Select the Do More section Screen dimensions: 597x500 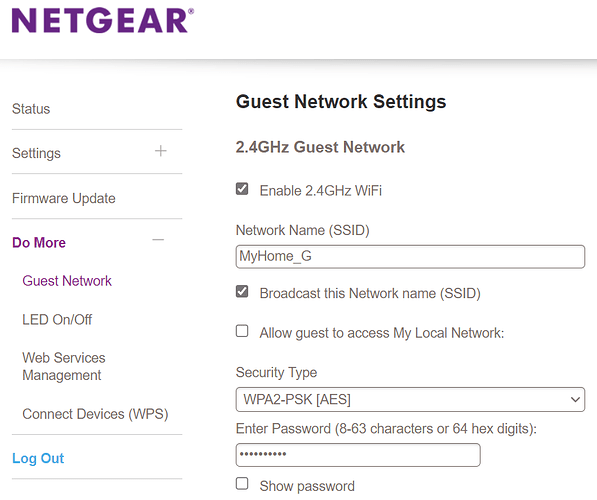(x=39, y=243)
